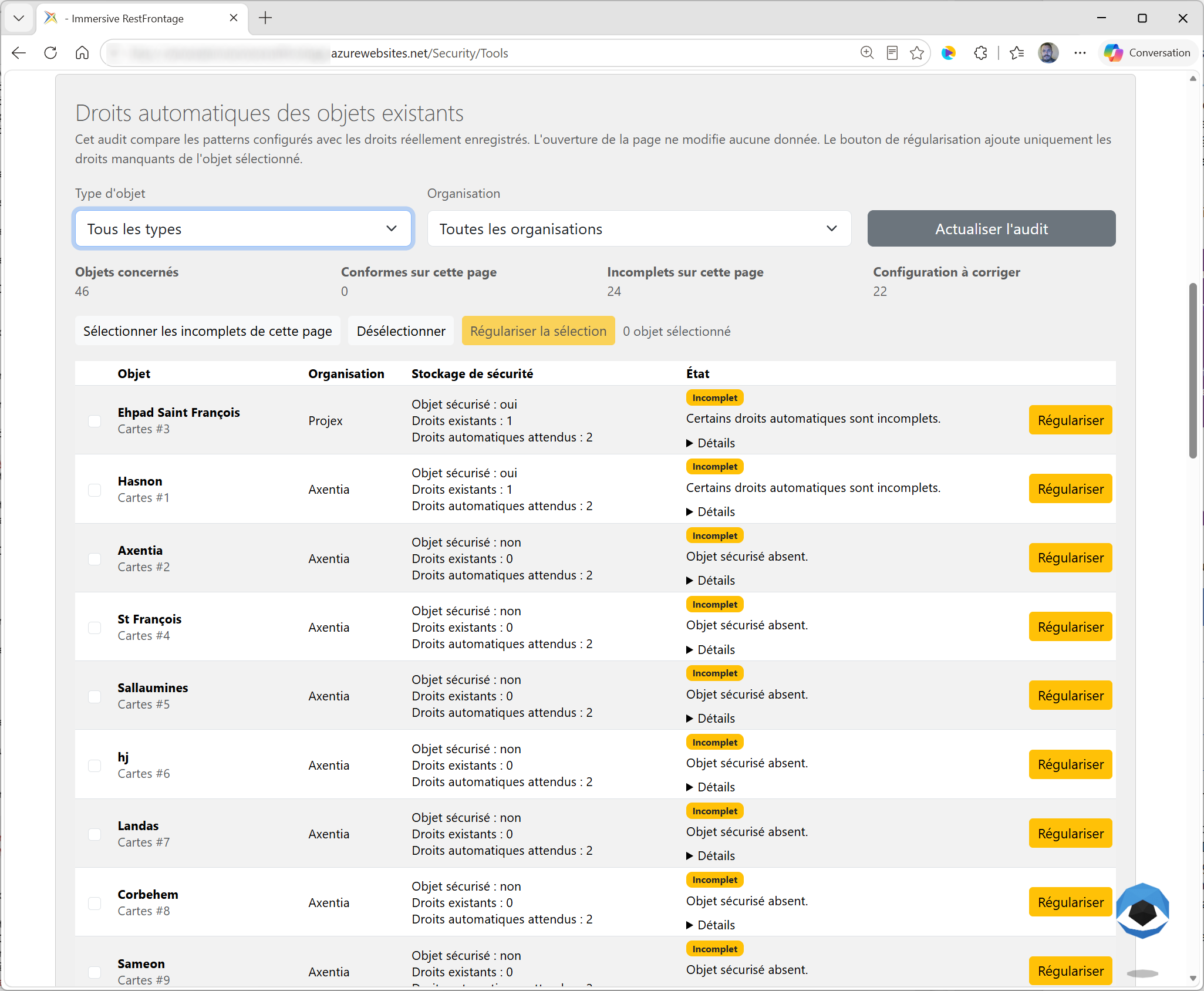This screenshot has height=991, width=1204.
Task: Open the browser profile avatar
Action: coord(1048,53)
